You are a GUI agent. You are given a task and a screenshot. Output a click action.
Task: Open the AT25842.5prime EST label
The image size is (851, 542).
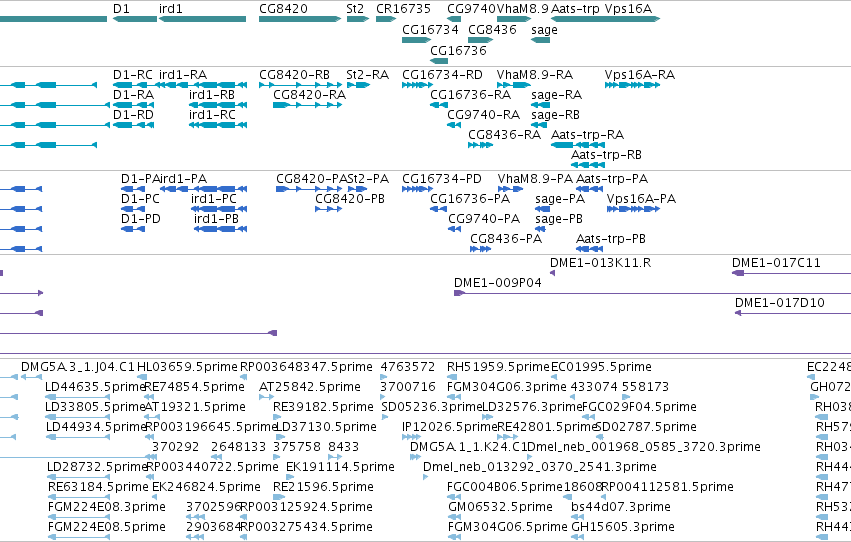coord(310,387)
